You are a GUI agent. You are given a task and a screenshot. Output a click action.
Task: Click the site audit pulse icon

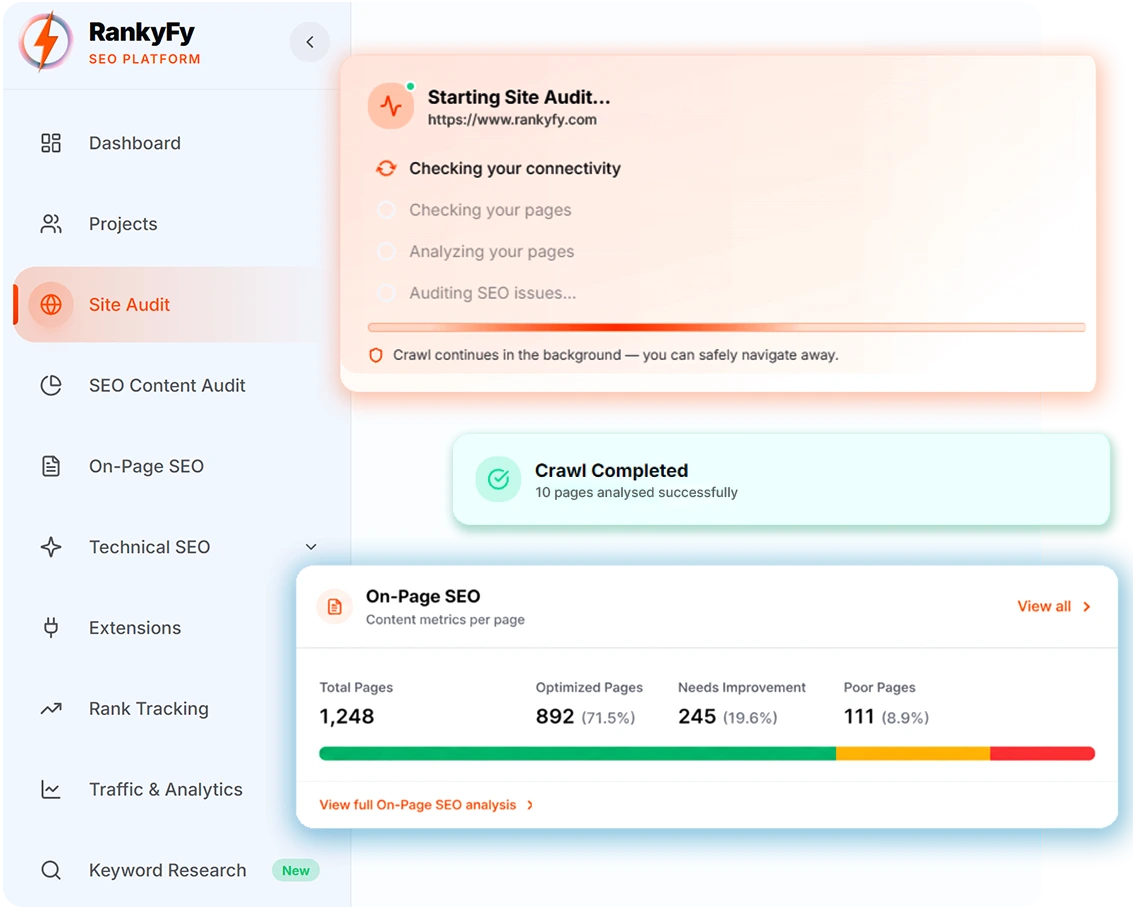tap(391, 106)
